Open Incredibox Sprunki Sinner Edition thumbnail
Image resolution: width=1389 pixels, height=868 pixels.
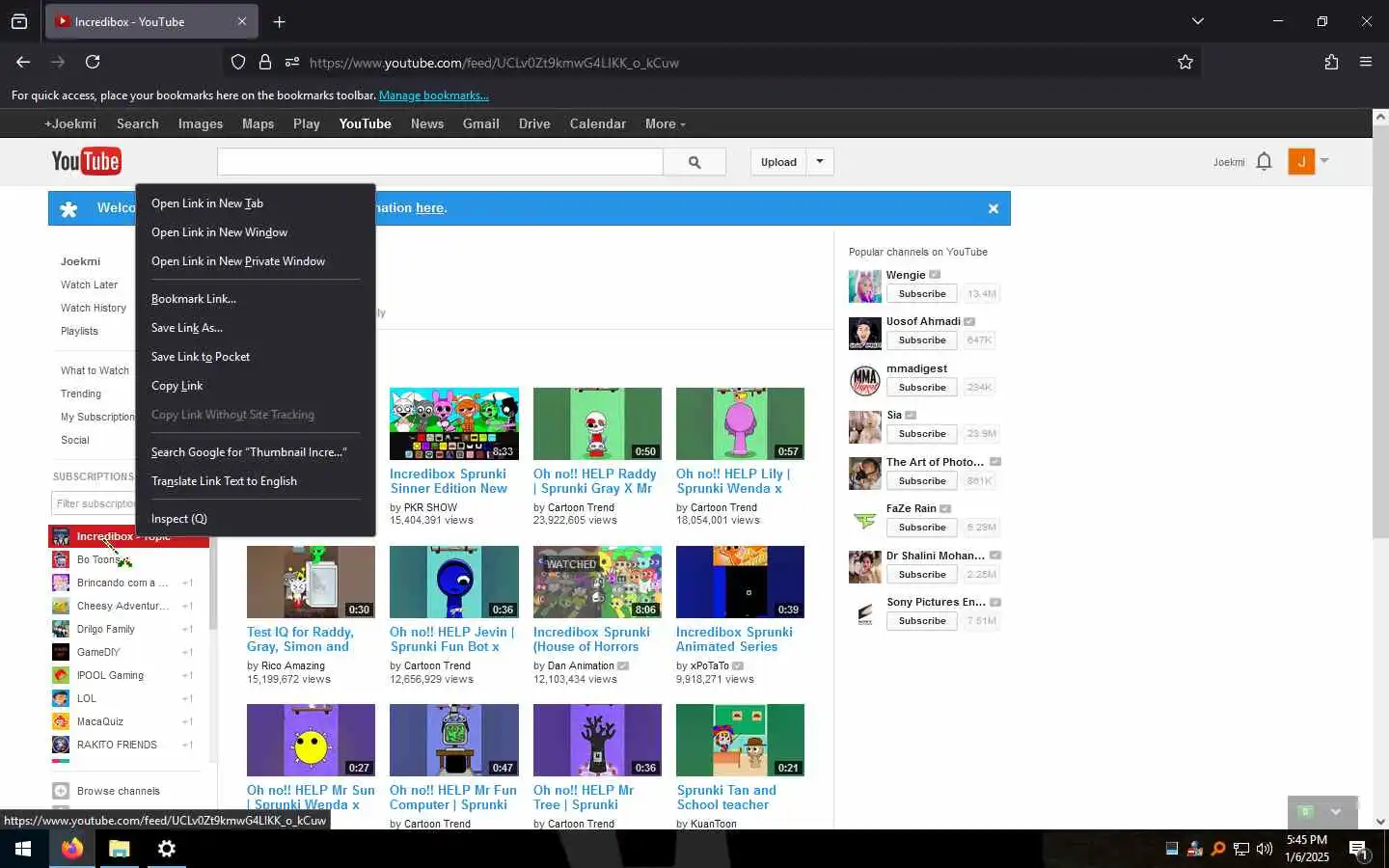pyautogui.click(x=453, y=423)
